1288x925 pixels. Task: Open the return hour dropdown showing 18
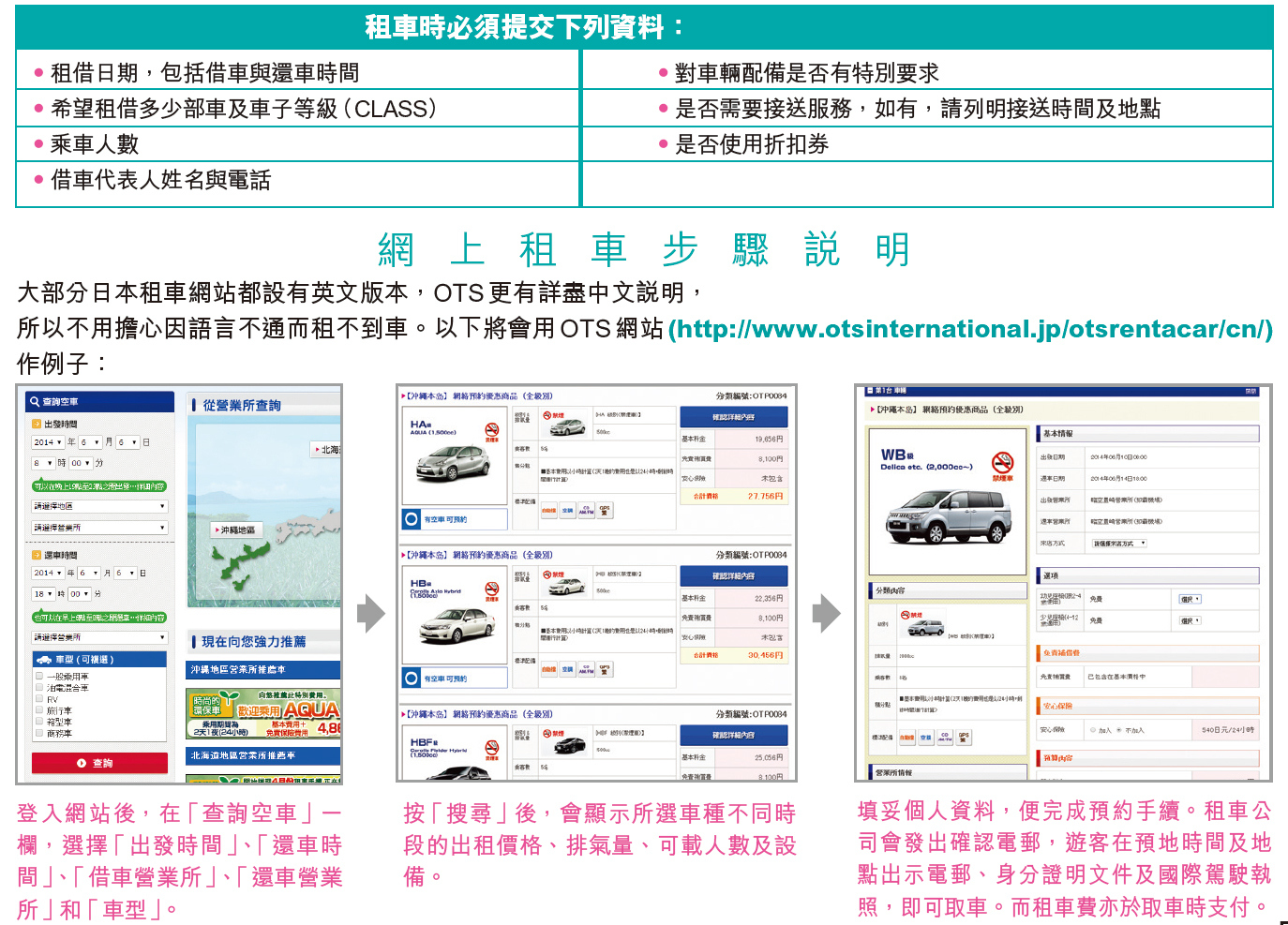click(x=43, y=594)
